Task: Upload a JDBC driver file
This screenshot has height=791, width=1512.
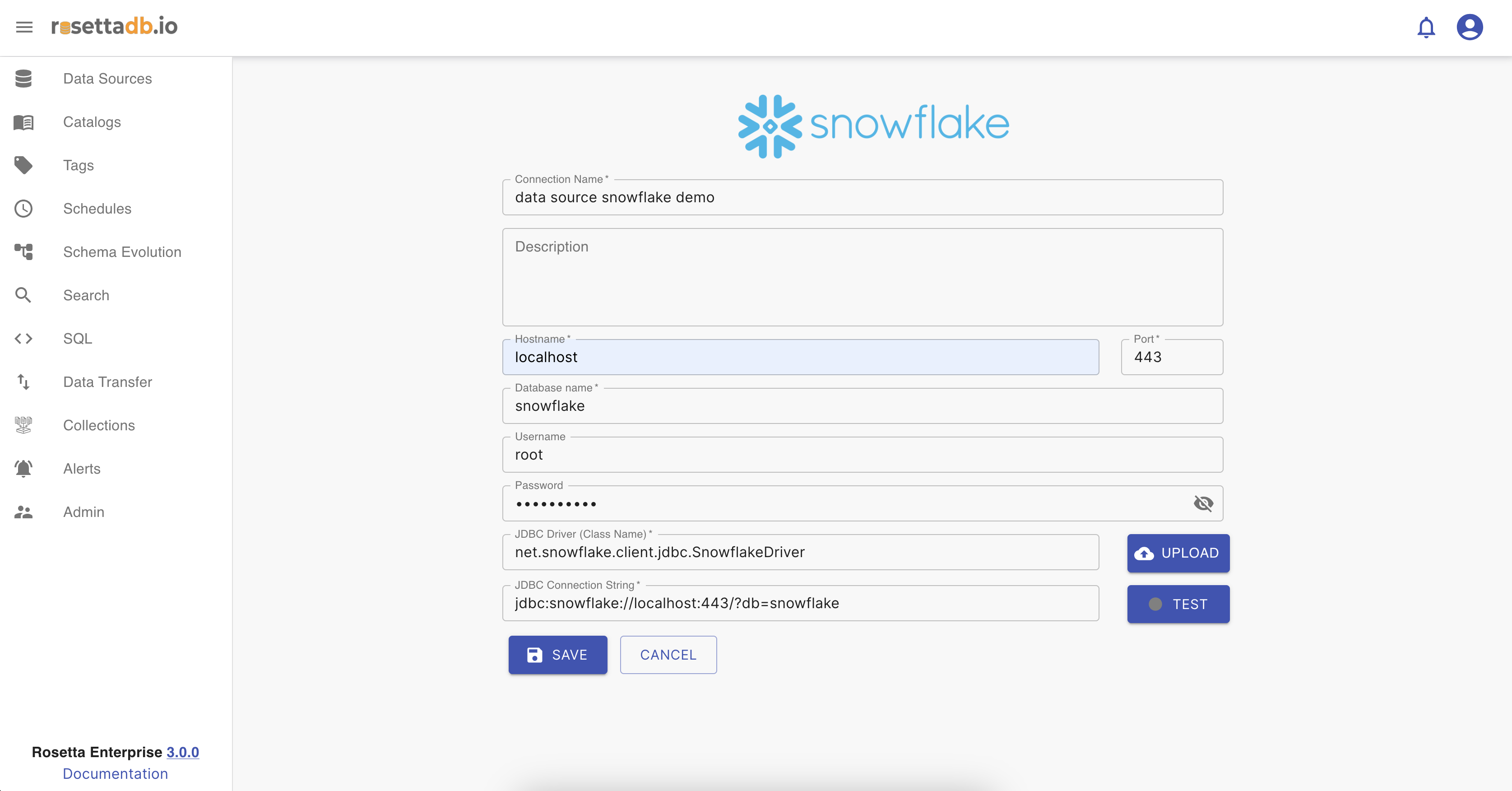Action: click(1178, 553)
